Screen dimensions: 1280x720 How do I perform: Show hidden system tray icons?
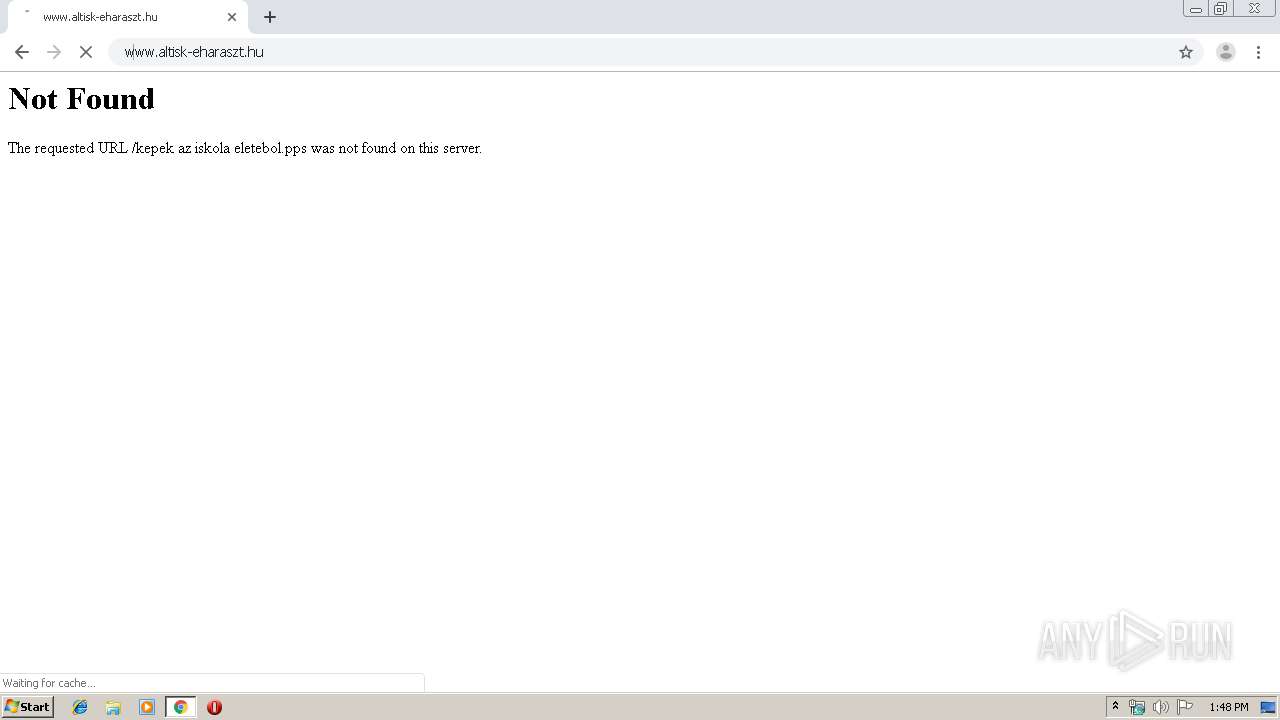[x=1116, y=707]
